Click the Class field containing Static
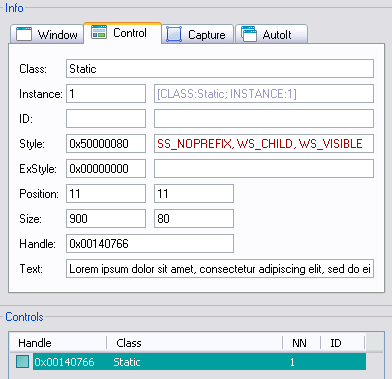The image size is (392, 379). pyautogui.click(x=220, y=69)
